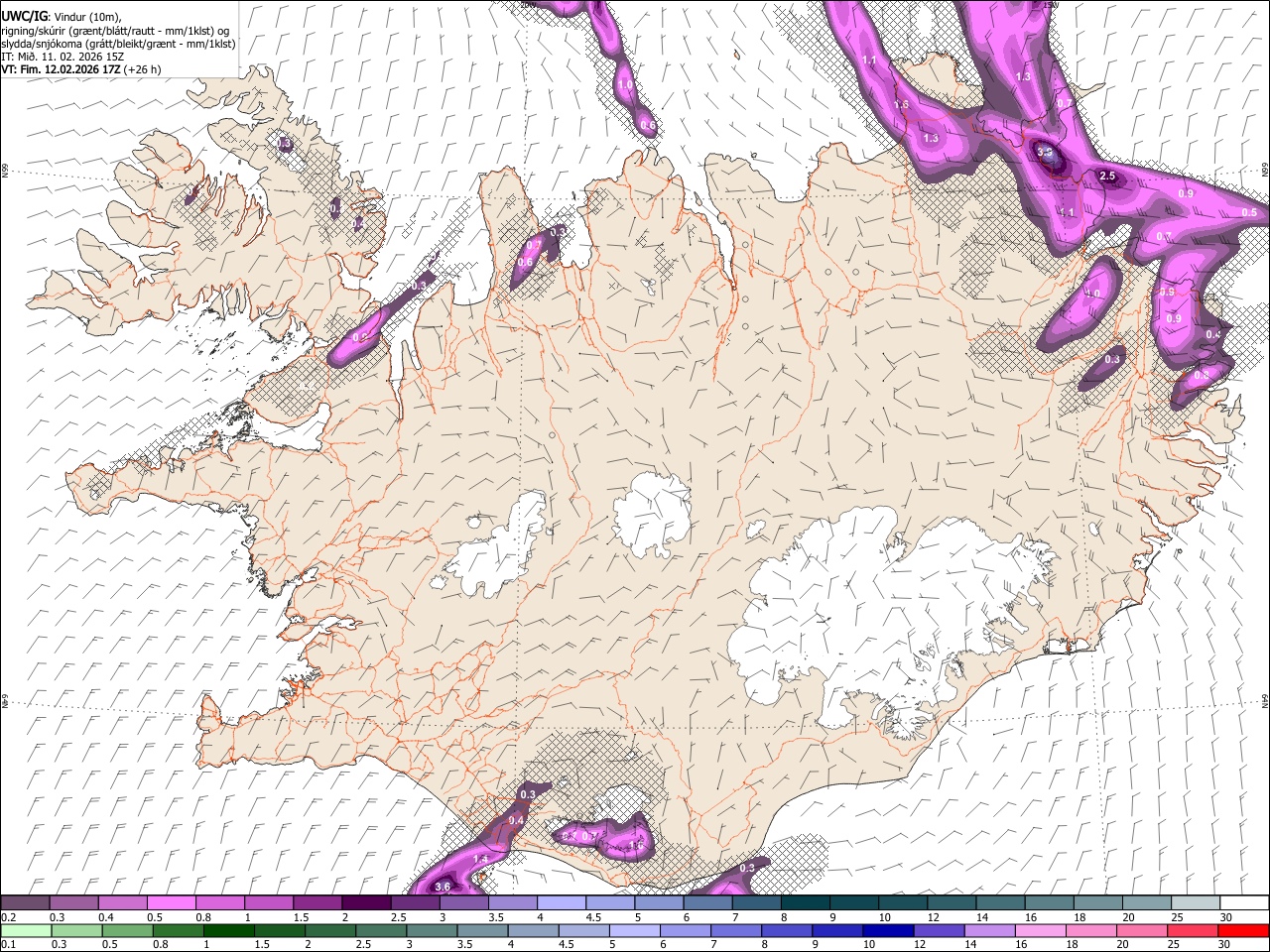Image resolution: width=1270 pixels, height=952 pixels.
Task: Pick the lightest green swatch between 0.1 and 0.3
Action: pos(26,930)
